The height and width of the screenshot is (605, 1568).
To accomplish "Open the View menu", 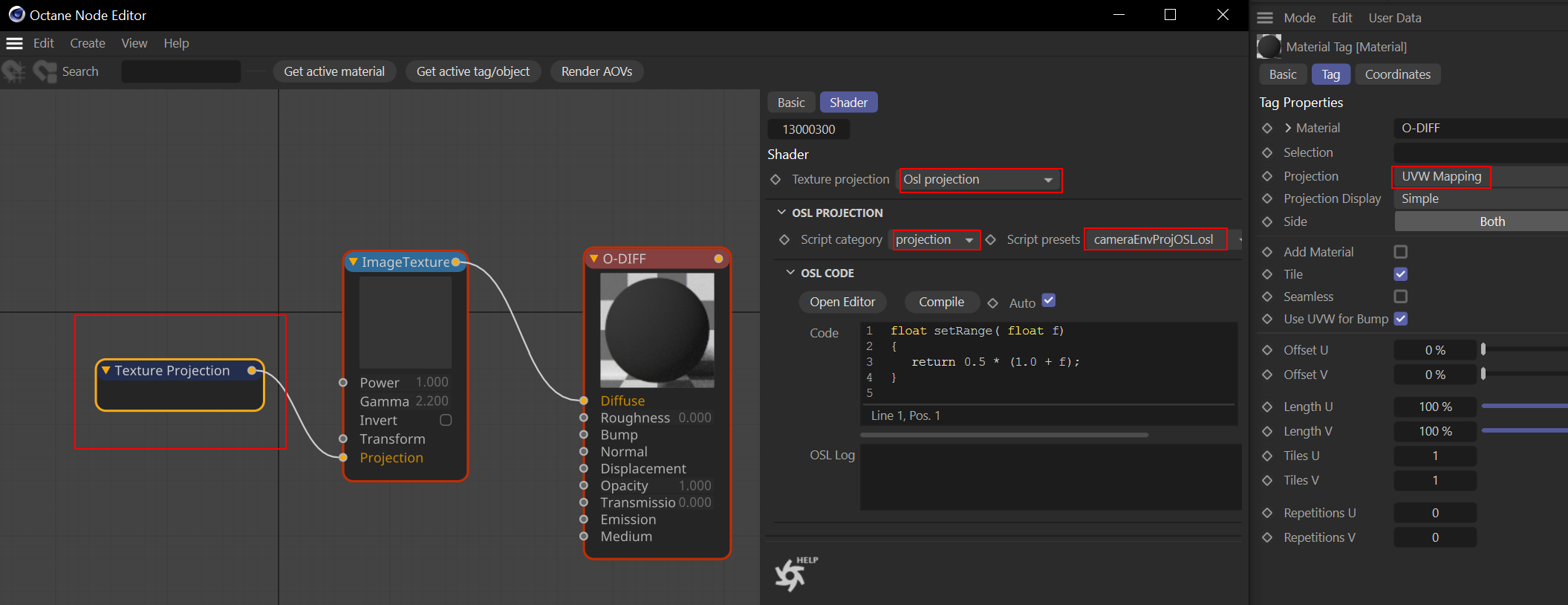I will 134,43.
